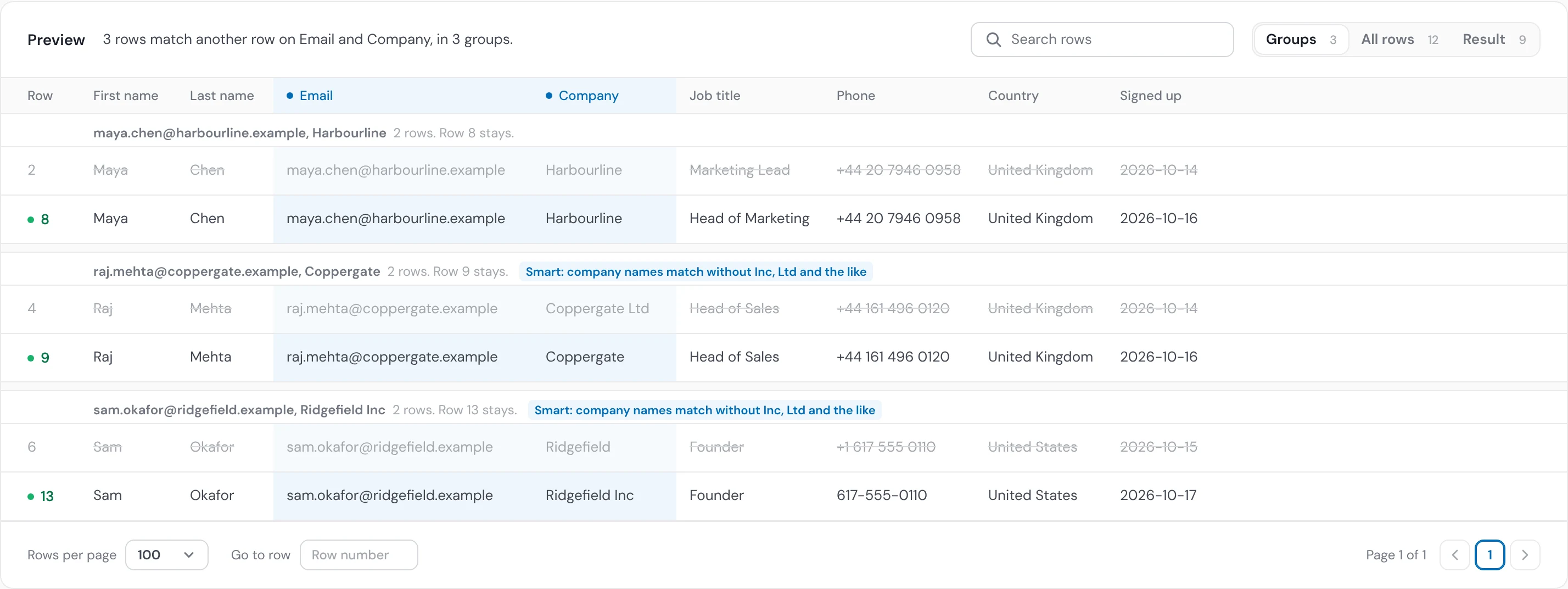Open the Rows per page dropdown

pyautogui.click(x=167, y=555)
